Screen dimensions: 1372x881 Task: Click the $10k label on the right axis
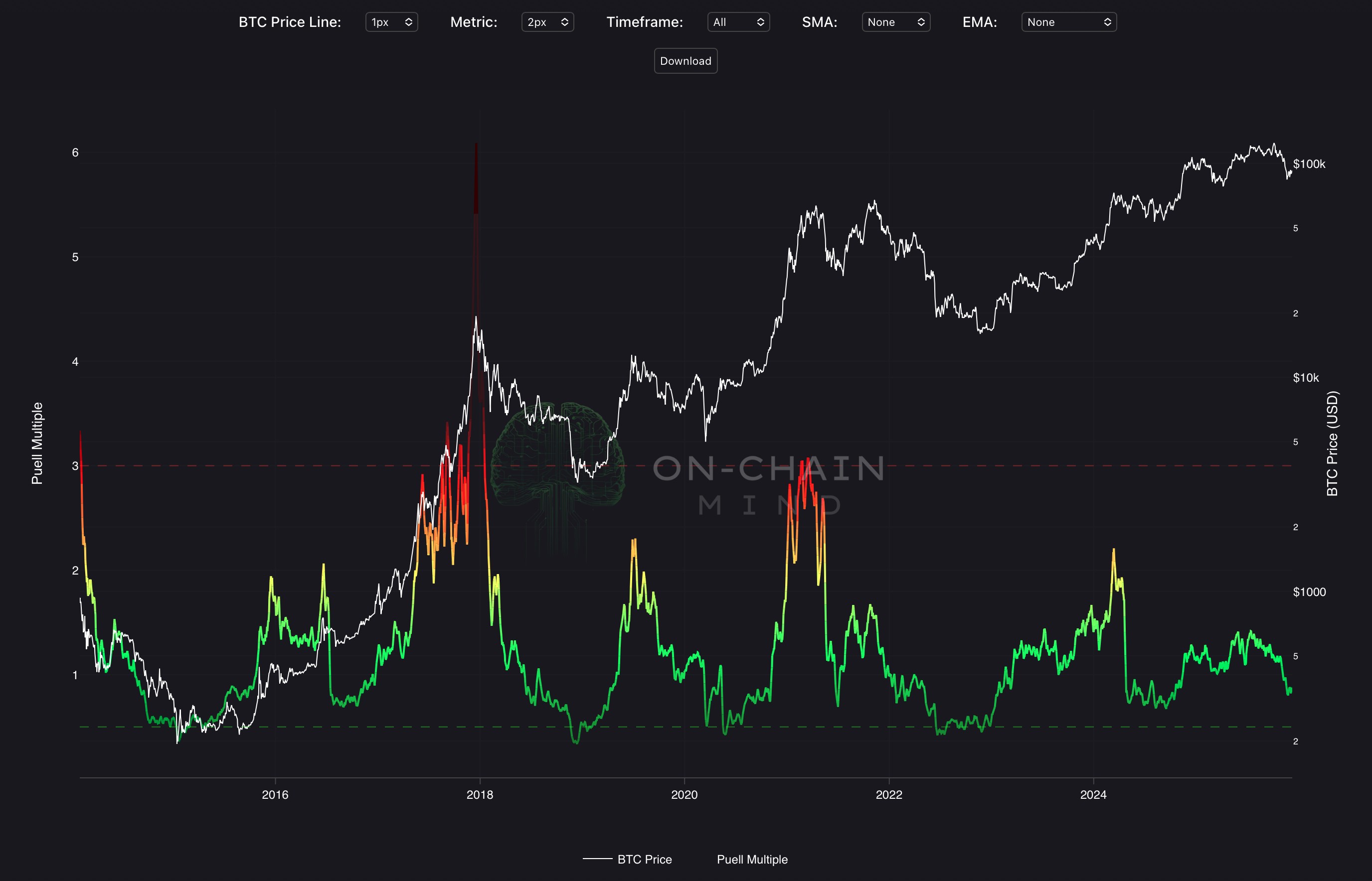point(1305,378)
